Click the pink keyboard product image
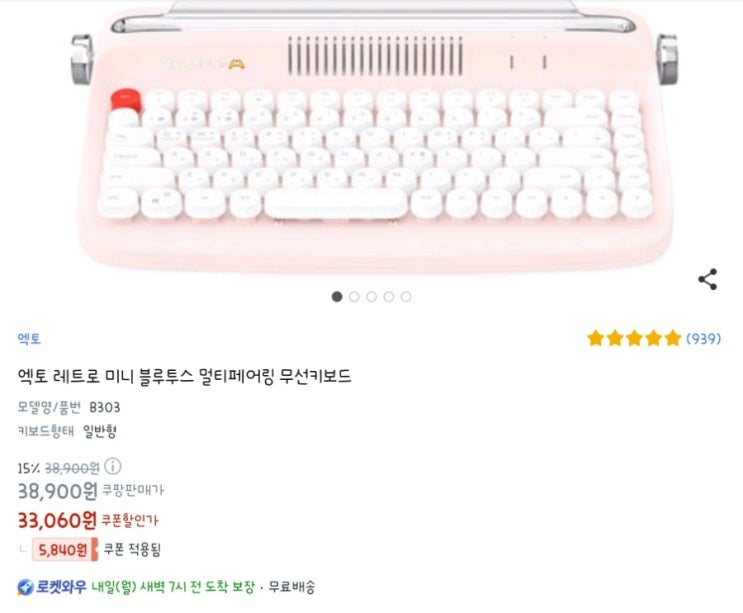Viewport: 743px width, 613px height. pos(374,137)
